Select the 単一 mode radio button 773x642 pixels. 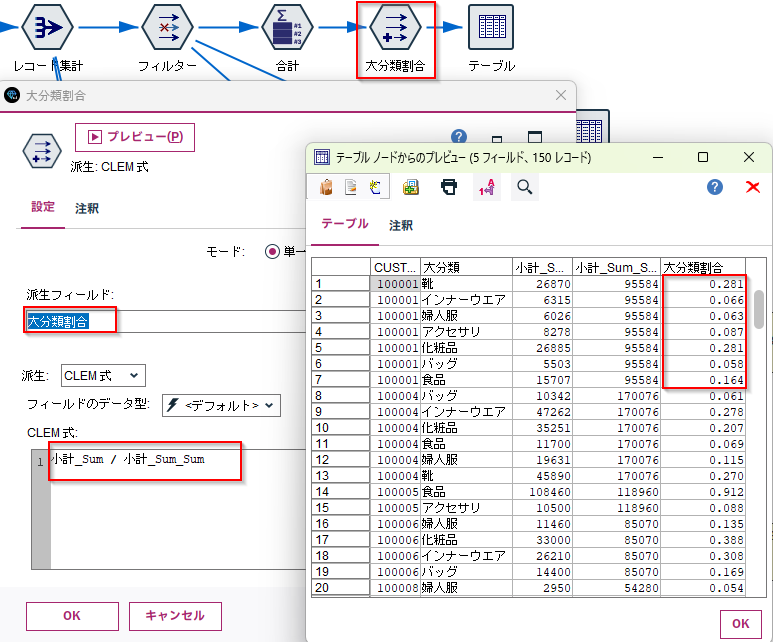click(x=272, y=251)
